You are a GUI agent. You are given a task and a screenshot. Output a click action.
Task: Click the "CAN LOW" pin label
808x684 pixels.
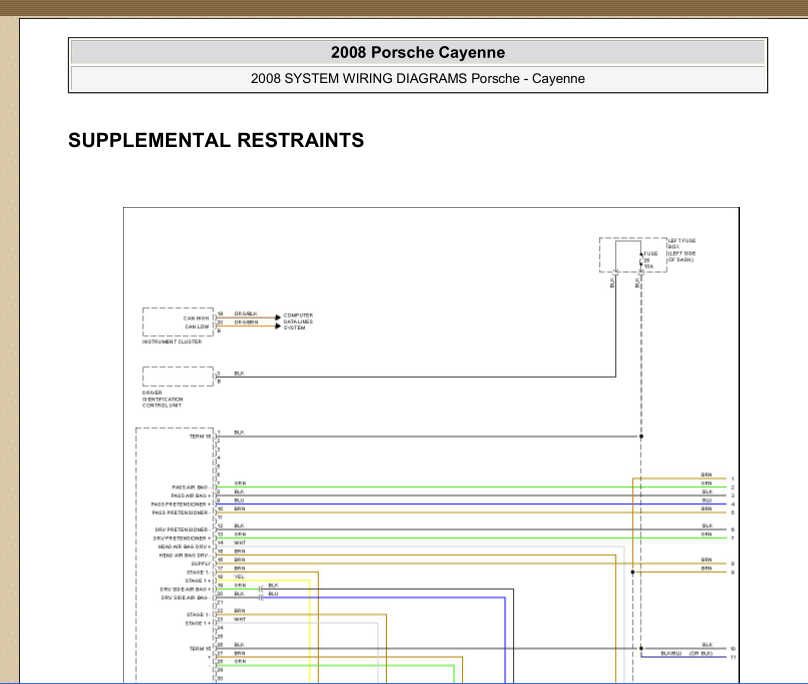coord(197,327)
